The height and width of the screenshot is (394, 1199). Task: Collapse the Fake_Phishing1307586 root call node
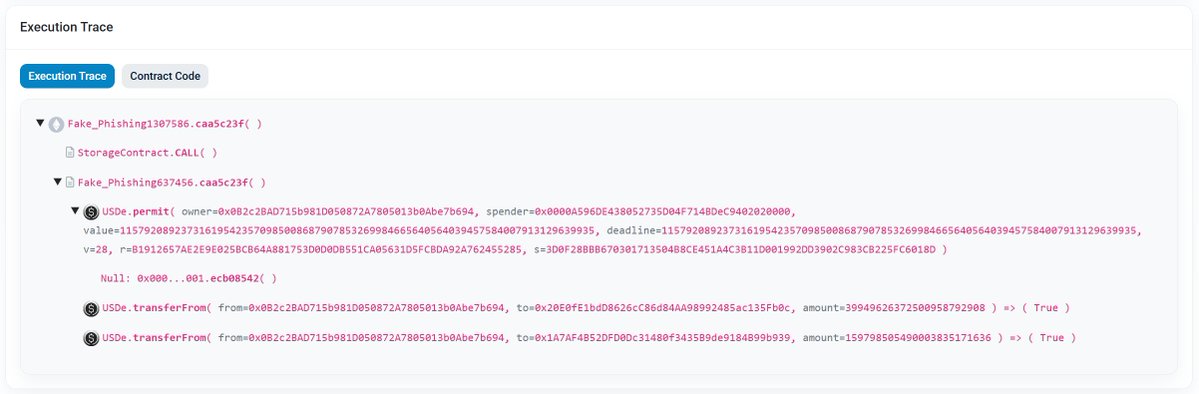[41, 123]
